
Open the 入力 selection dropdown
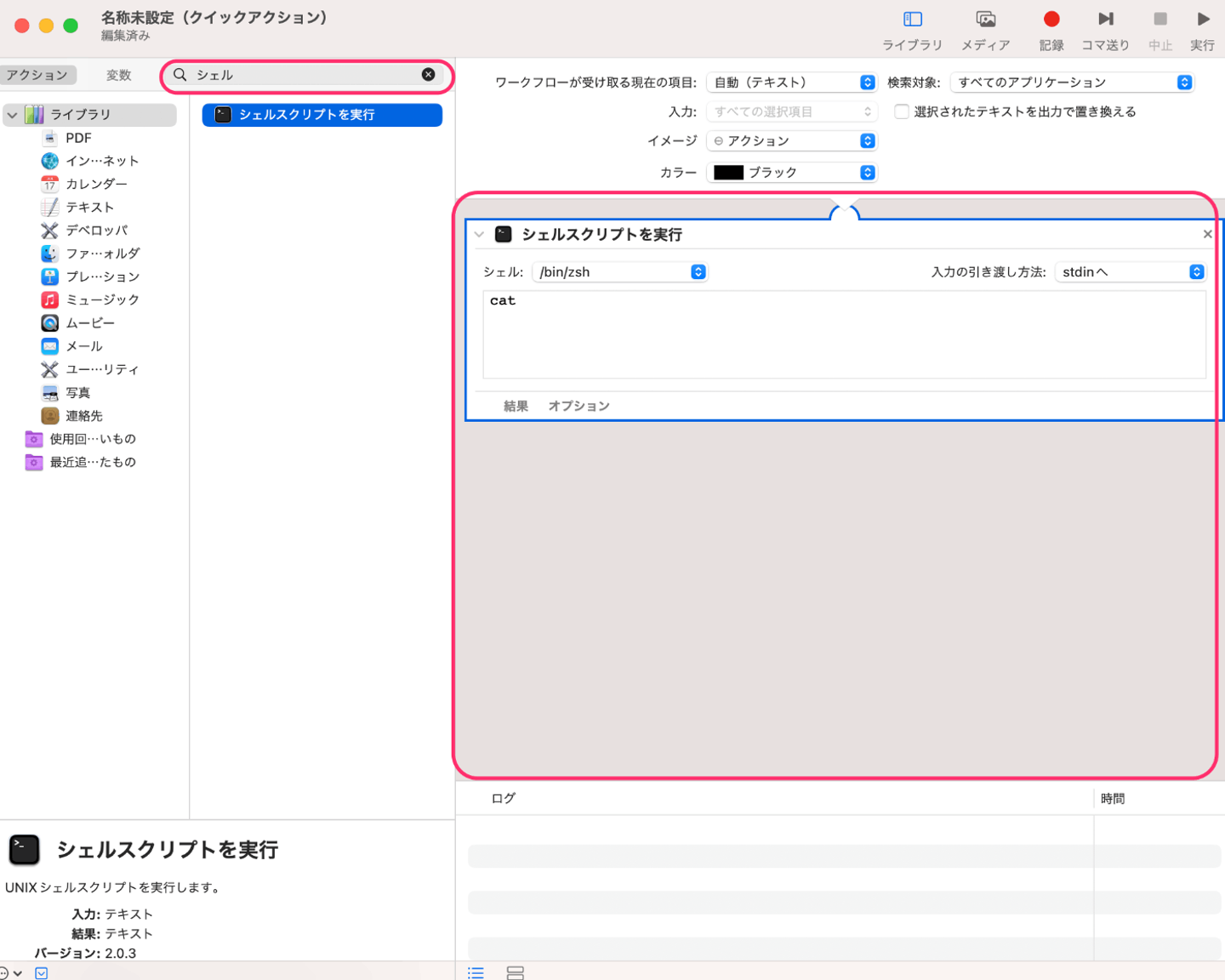point(791,111)
